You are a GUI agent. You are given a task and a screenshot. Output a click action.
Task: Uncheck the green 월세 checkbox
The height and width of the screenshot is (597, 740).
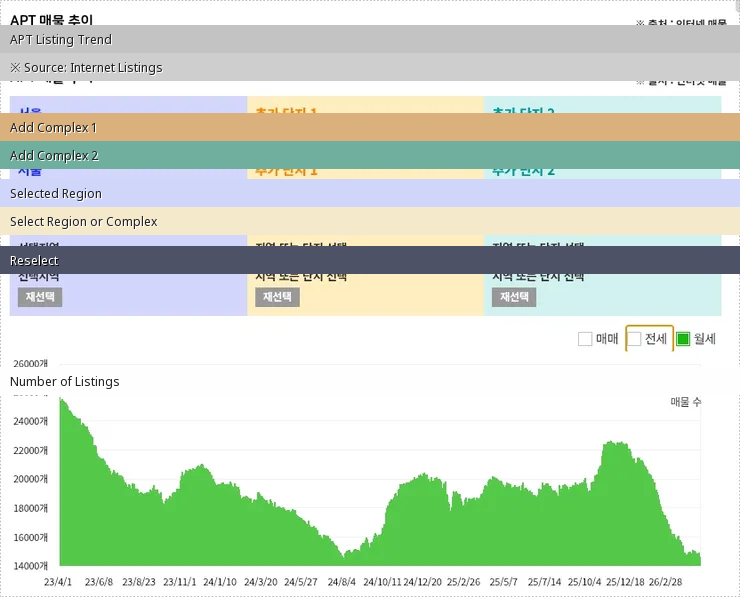[x=684, y=339]
